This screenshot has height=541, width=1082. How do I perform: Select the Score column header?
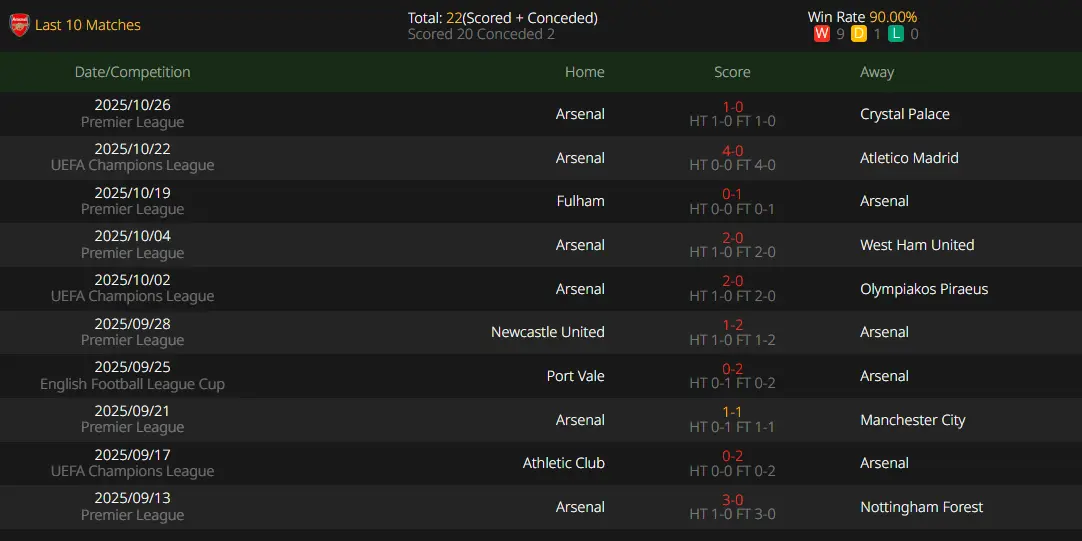(x=732, y=72)
